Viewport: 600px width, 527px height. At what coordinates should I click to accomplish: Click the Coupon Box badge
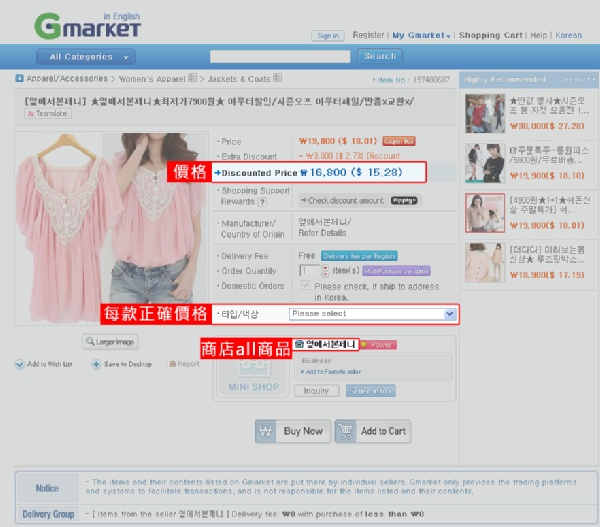pos(399,141)
